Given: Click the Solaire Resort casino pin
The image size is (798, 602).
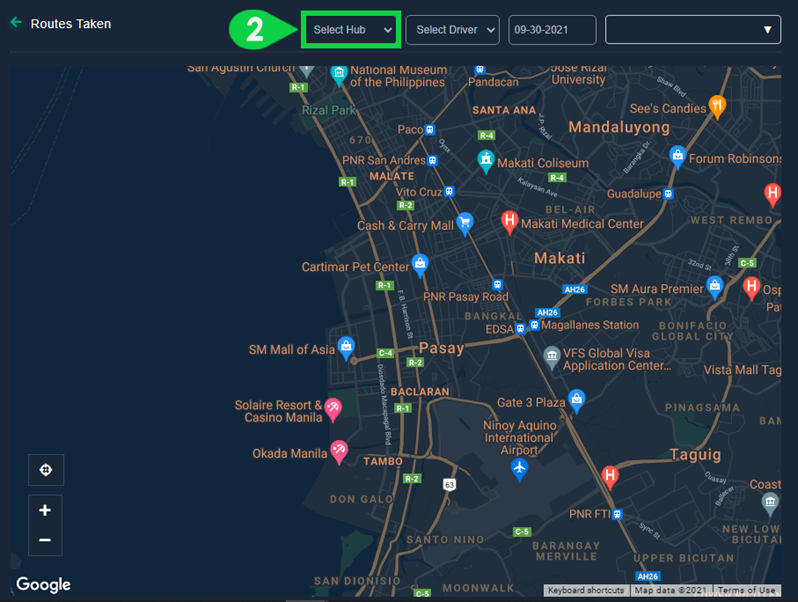Looking at the screenshot, I should (333, 409).
